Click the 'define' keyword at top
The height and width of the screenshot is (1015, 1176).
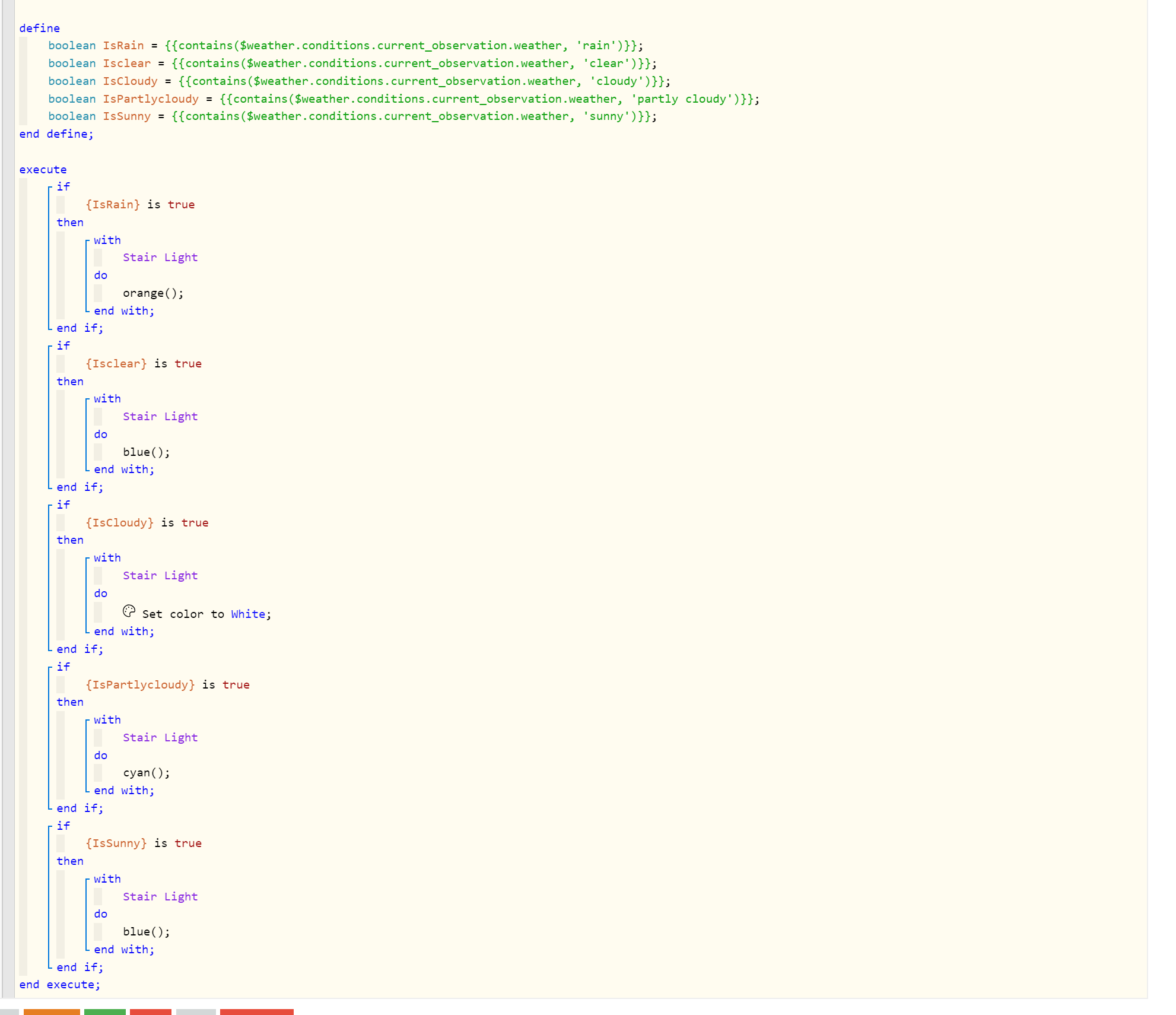pos(39,28)
